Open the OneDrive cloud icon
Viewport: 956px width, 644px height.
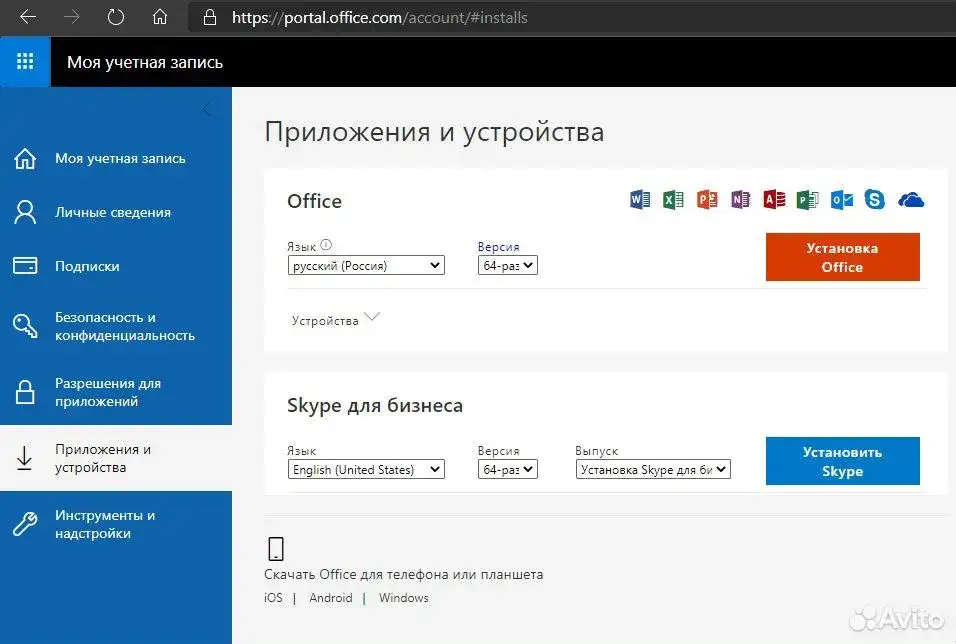(908, 199)
